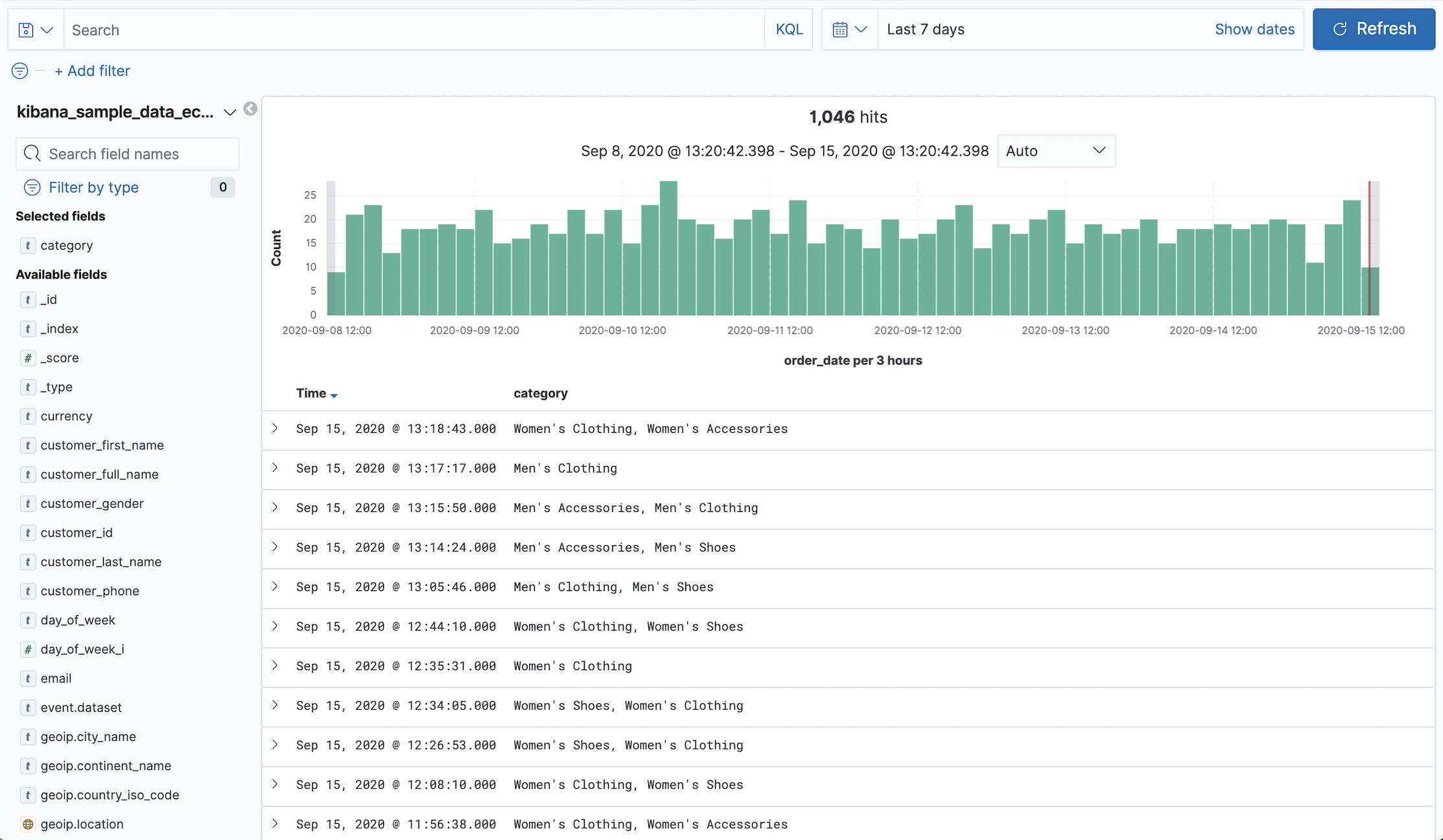The width and height of the screenshot is (1443, 840).
Task: Open the kibana_sample_data index pattern dropdown
Action: (x=229, y=113)
